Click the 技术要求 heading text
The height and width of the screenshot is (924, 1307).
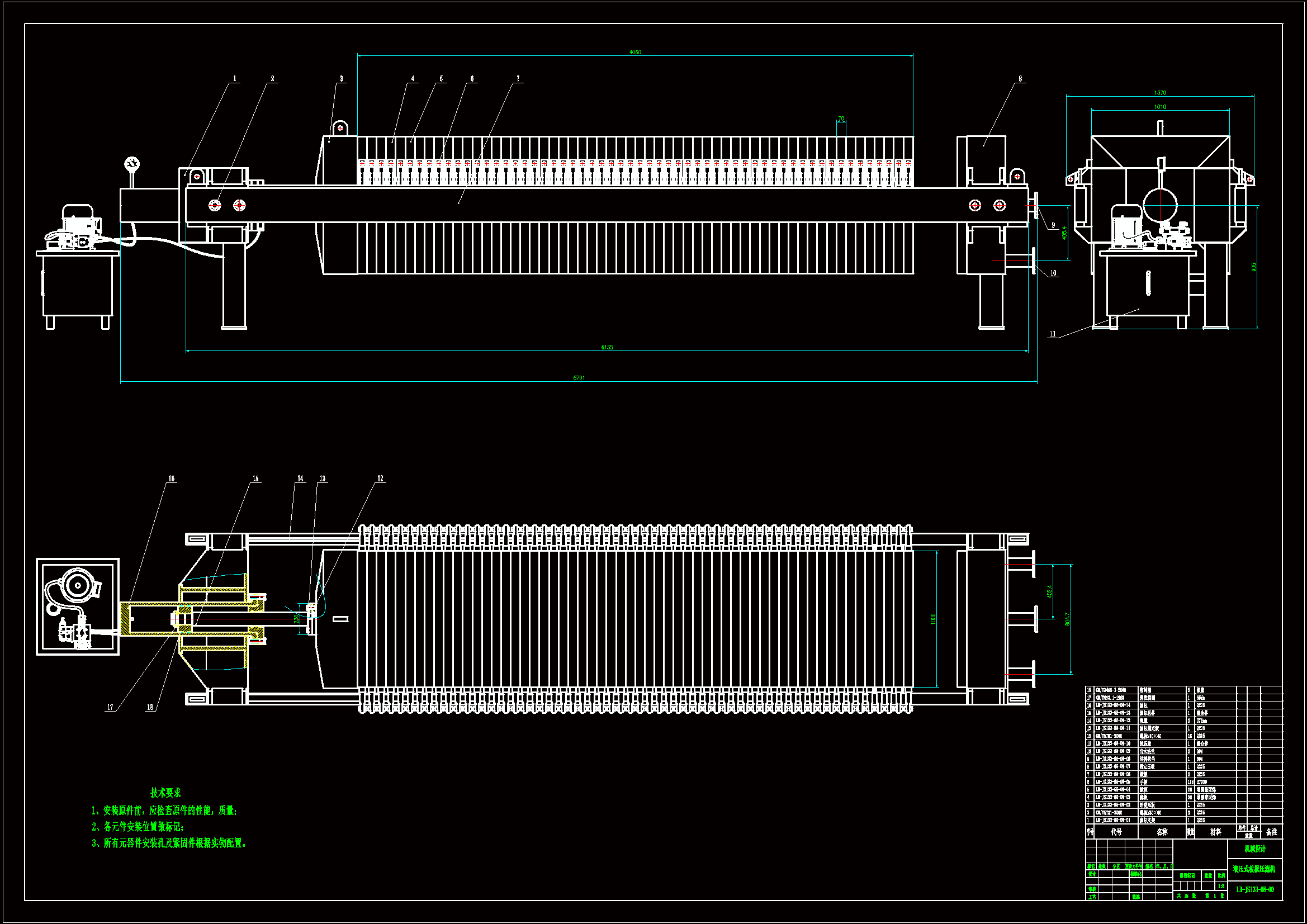165,793
